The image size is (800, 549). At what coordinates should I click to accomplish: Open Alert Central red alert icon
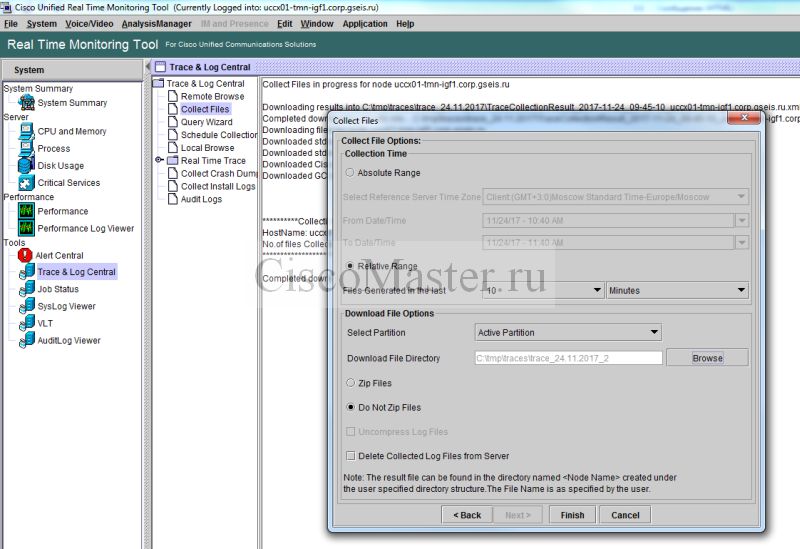[25, 255]
